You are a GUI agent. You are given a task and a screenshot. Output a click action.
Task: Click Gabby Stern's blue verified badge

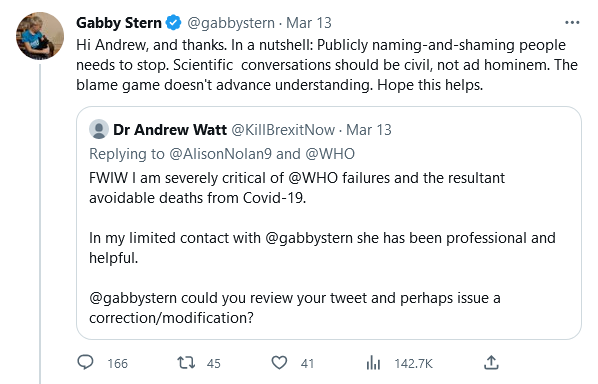(174, 23)
